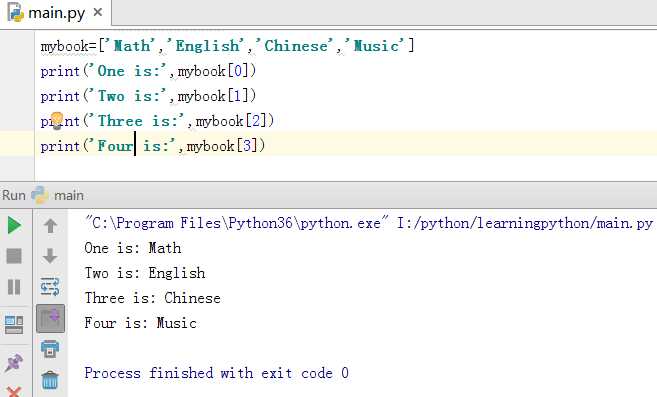Click output line 'One is: Math'
The image size is (657, 397).
133,248
